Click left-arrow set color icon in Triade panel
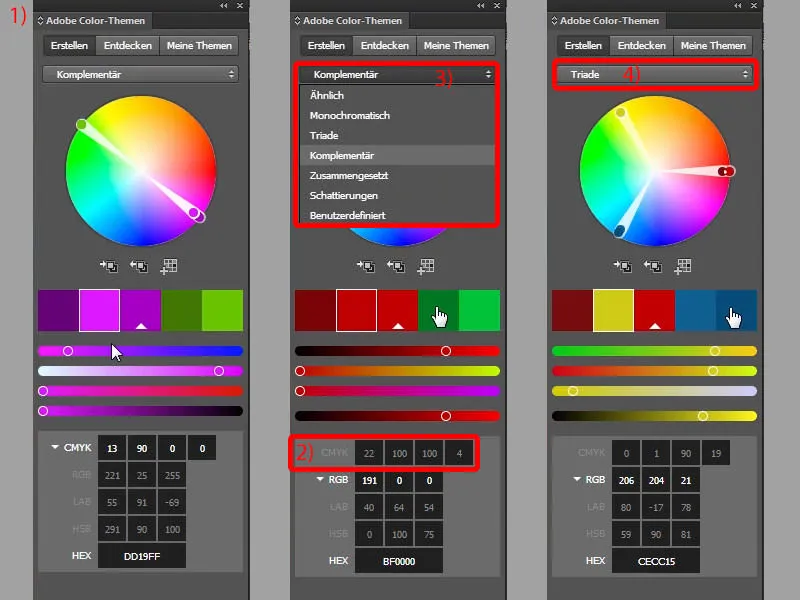The image size is (800, 600). click(x=653, y=265)
